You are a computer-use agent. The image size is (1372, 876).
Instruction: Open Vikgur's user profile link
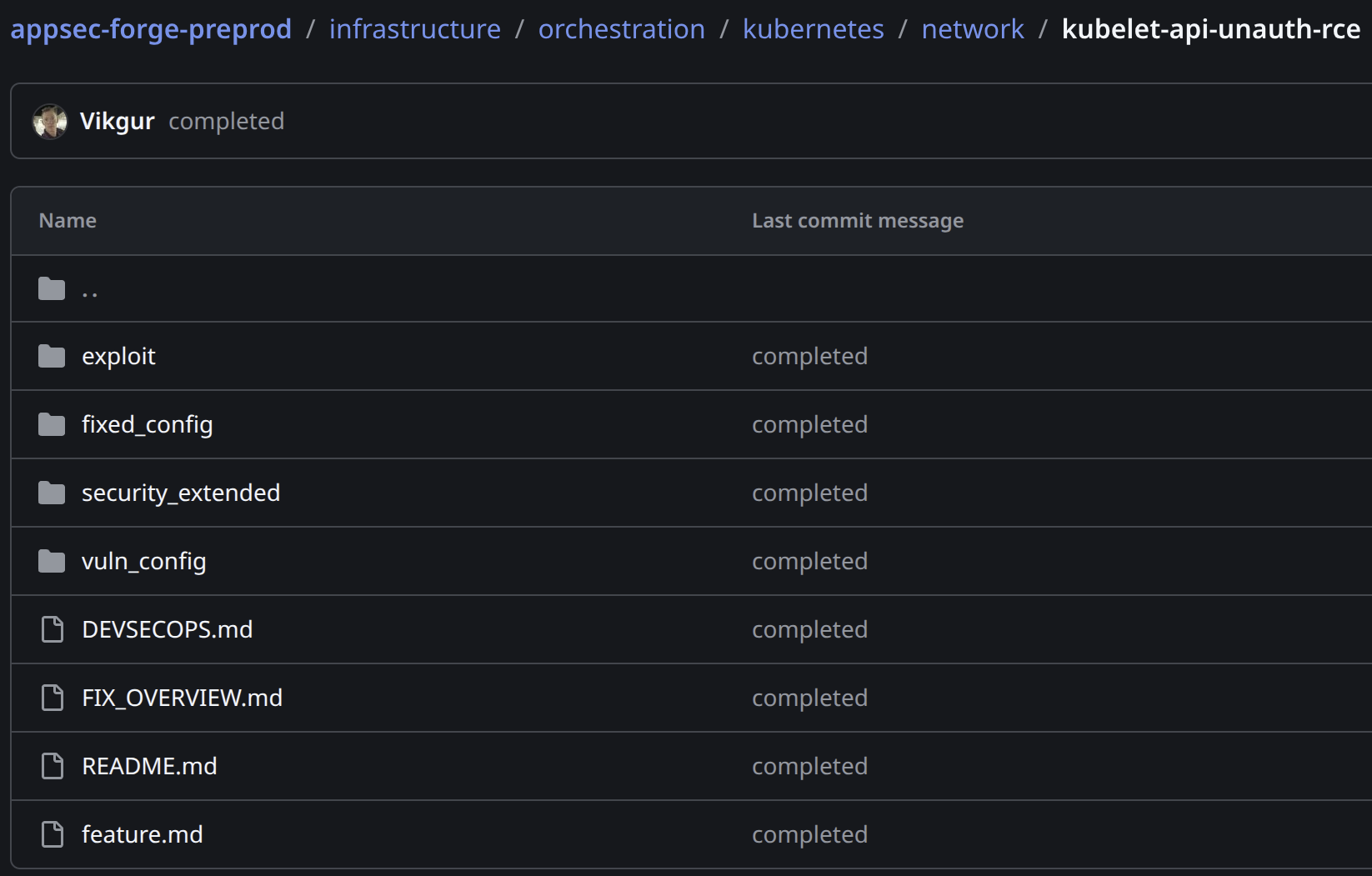point(118,122)
